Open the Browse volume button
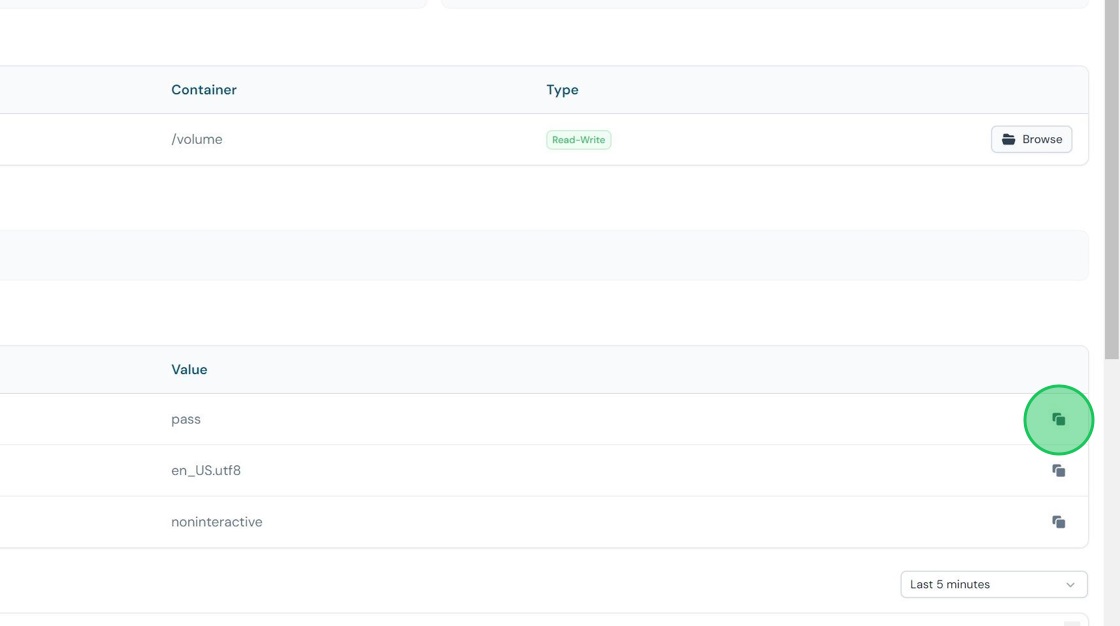Screen dimensions: 1120x626 point(1031,139)
